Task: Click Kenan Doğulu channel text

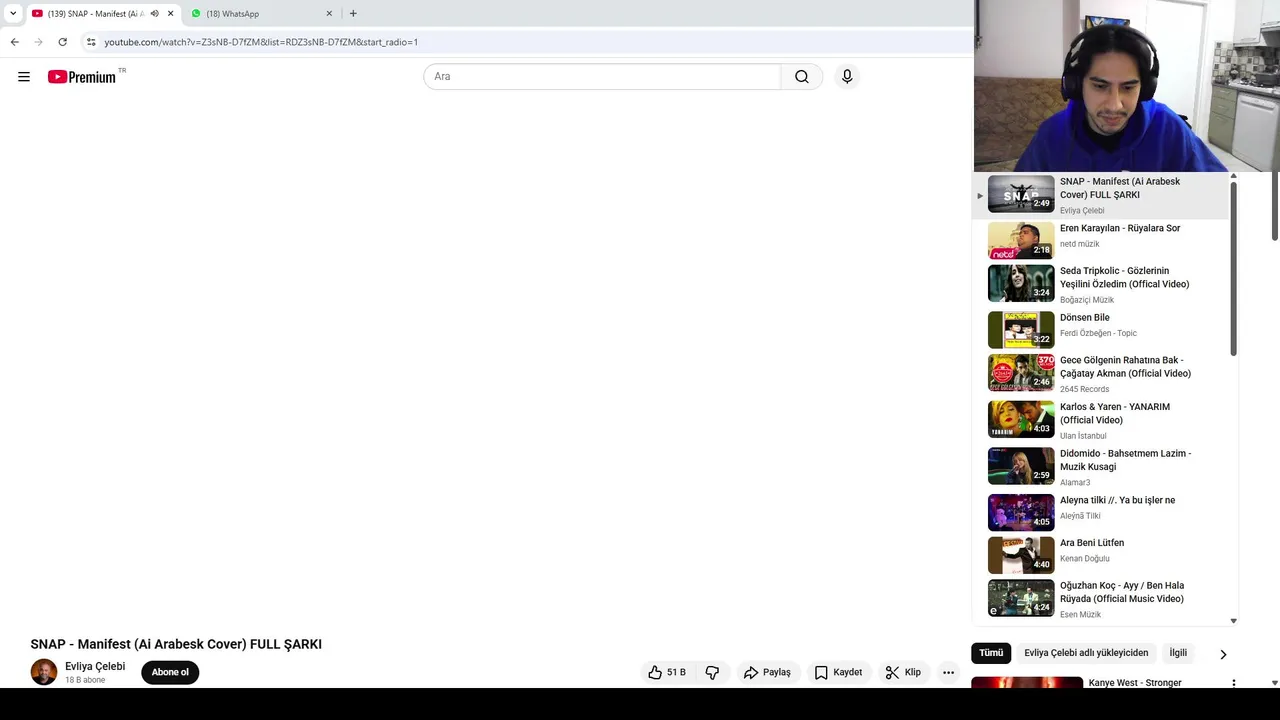Action: [1085, 559]
